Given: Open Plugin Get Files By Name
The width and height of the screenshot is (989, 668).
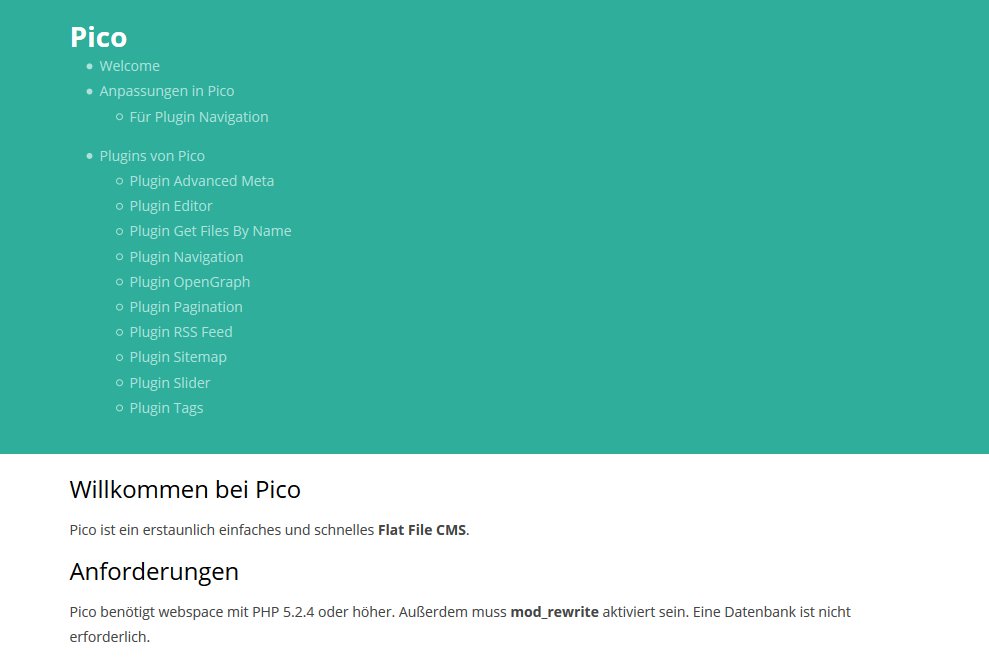Looking at the screenshot, I should coord(210,231).
